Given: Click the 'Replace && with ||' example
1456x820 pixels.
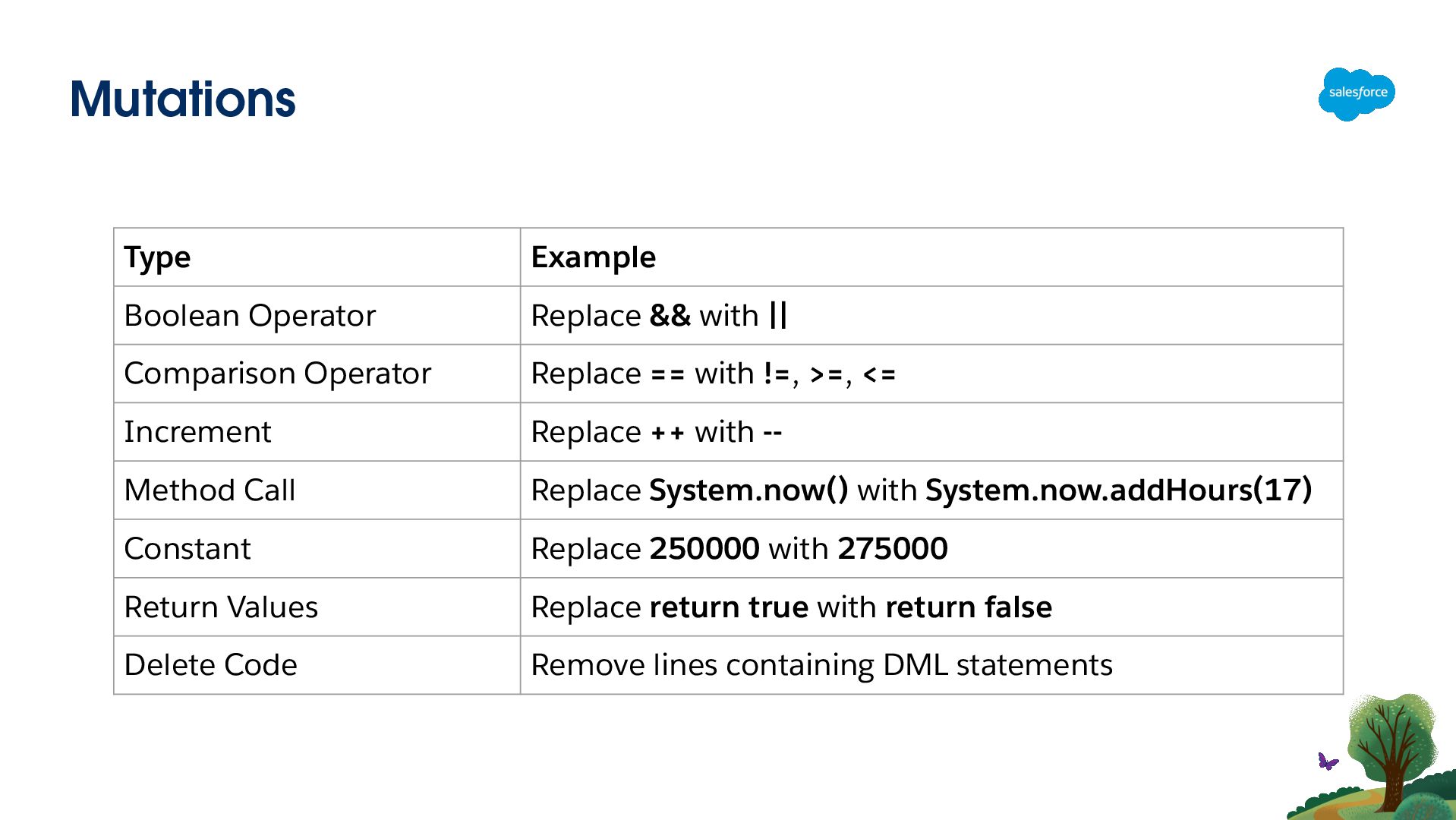Looking at the screenshot, I should pos(659,316).
